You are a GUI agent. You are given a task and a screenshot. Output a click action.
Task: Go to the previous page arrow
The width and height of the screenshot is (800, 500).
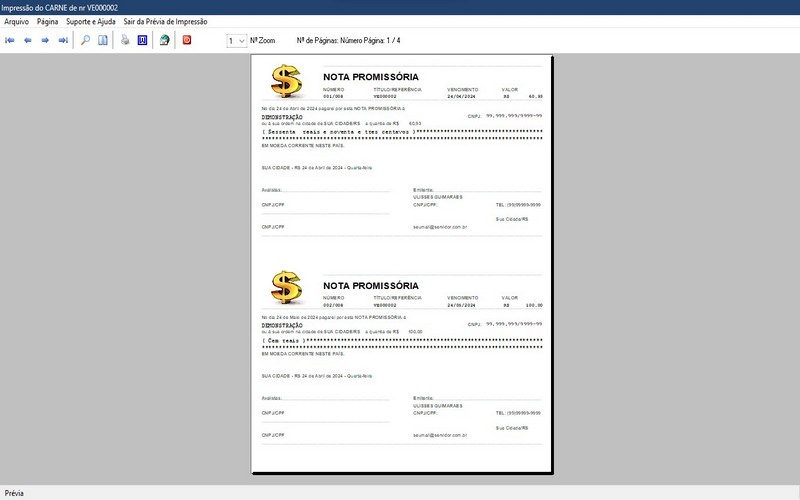pos(28,40)
